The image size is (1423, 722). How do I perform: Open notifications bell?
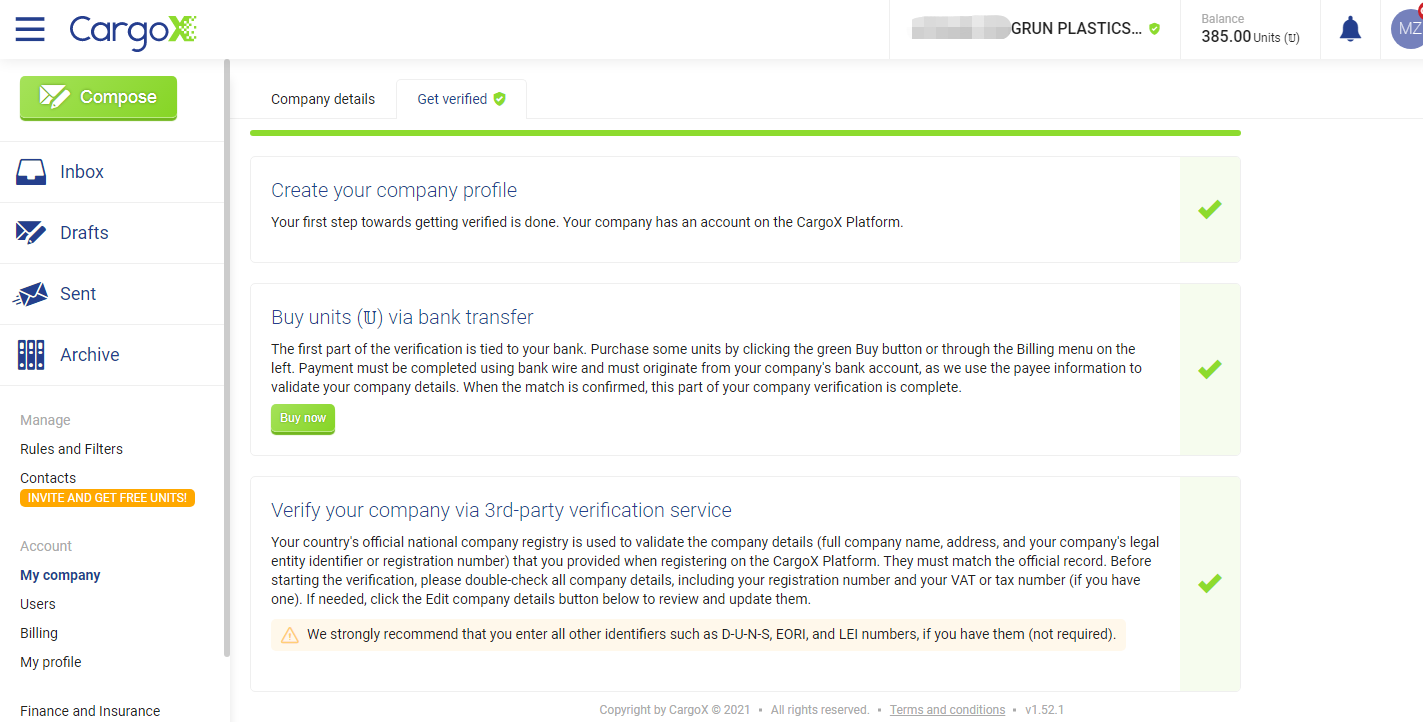[x=1350, y=29]
